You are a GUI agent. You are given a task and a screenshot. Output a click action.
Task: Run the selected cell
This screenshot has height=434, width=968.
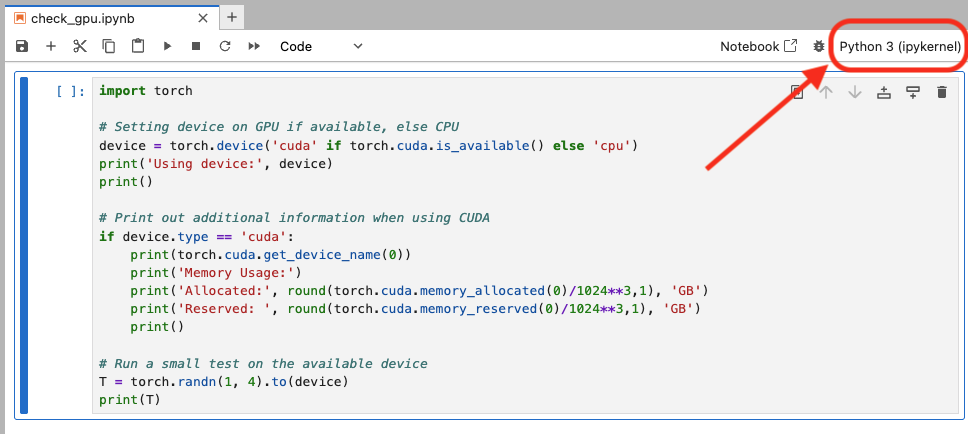pos(167,46)
